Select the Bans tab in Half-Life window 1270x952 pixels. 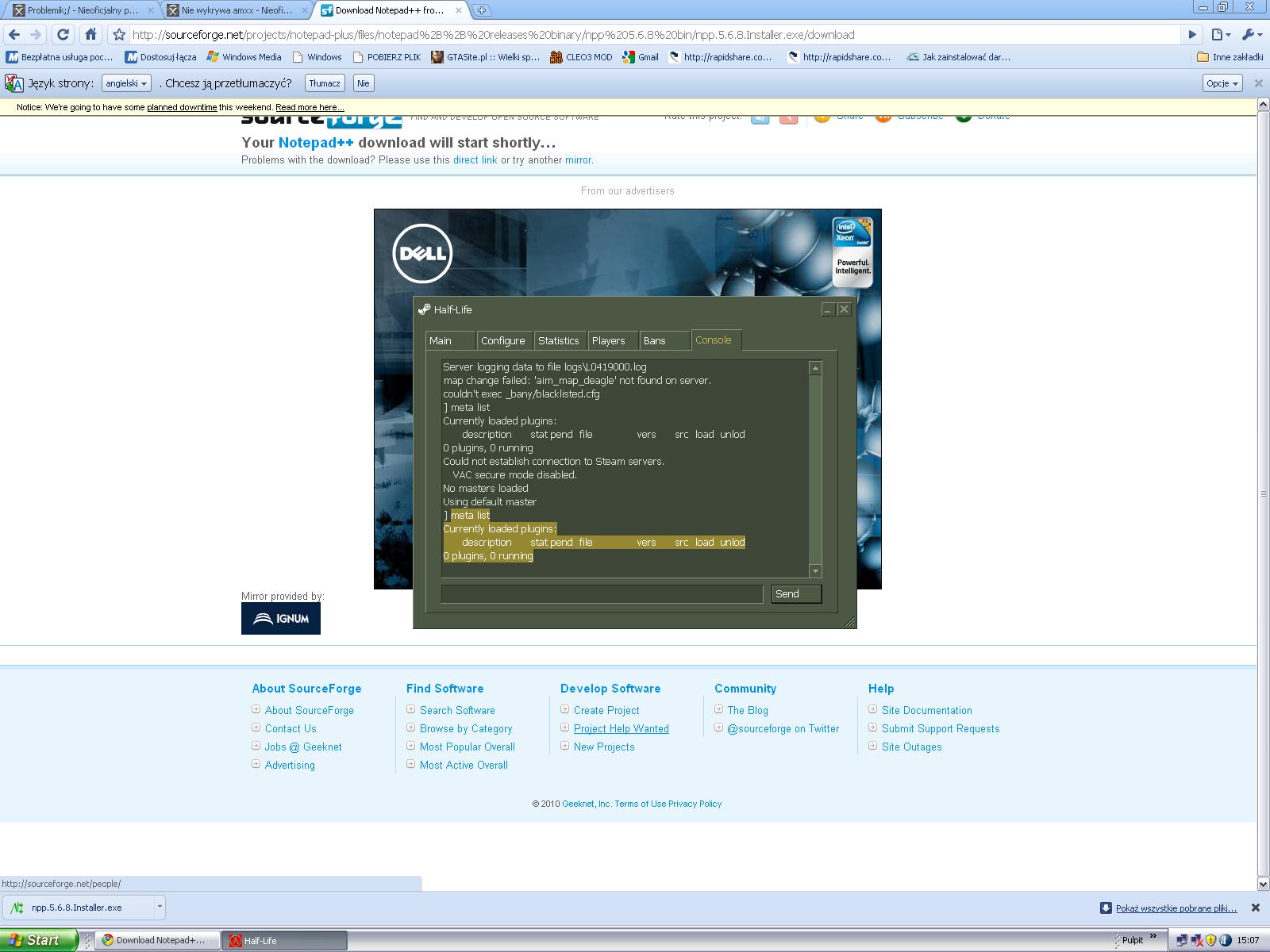[x=664, y=340]
